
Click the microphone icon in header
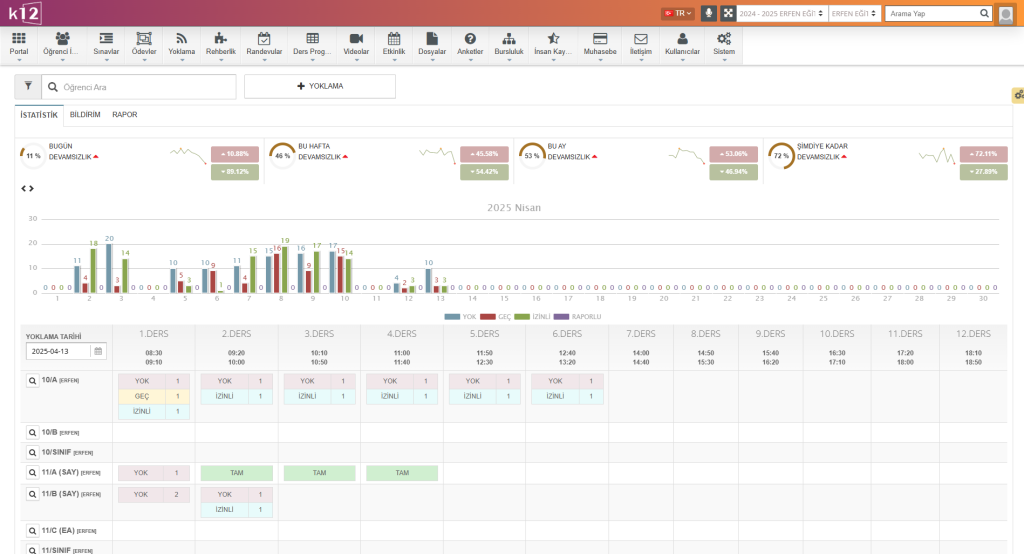(x=709, y=13)
